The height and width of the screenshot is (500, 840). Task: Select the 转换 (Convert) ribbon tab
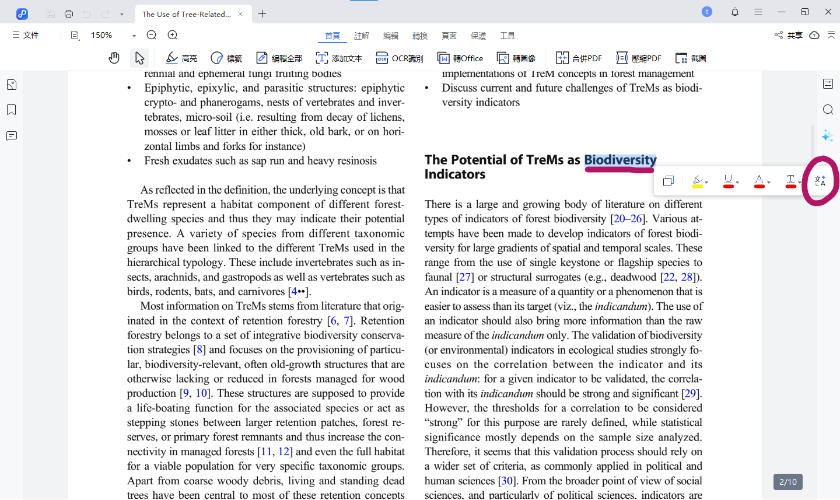pyautogui.click(x=420, y=35)
